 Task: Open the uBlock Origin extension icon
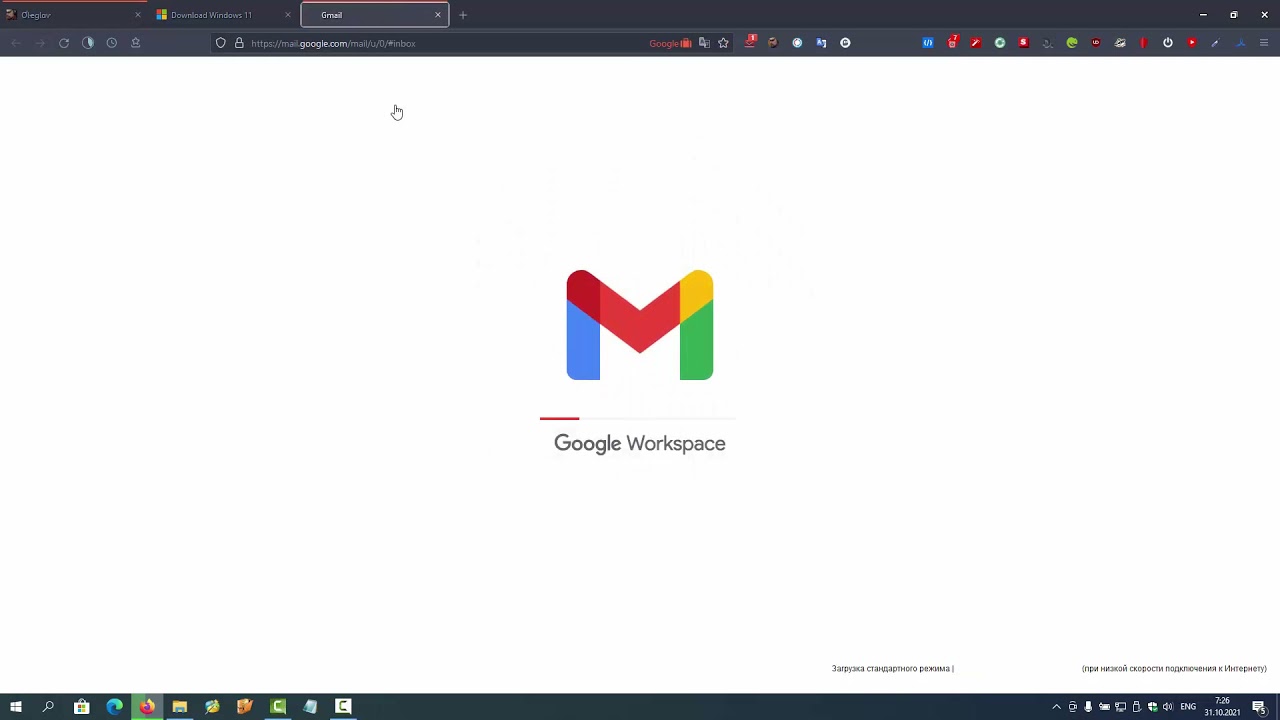pos(1096,43)
